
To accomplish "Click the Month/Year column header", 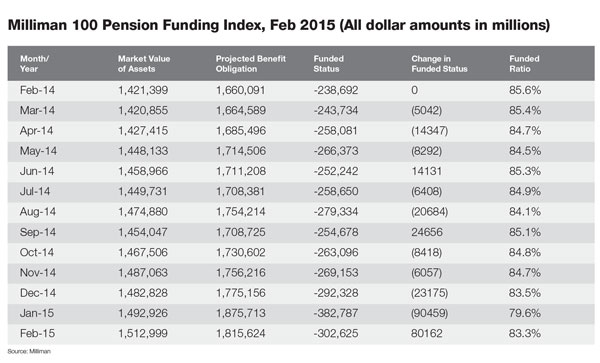I will coord(34,64).
